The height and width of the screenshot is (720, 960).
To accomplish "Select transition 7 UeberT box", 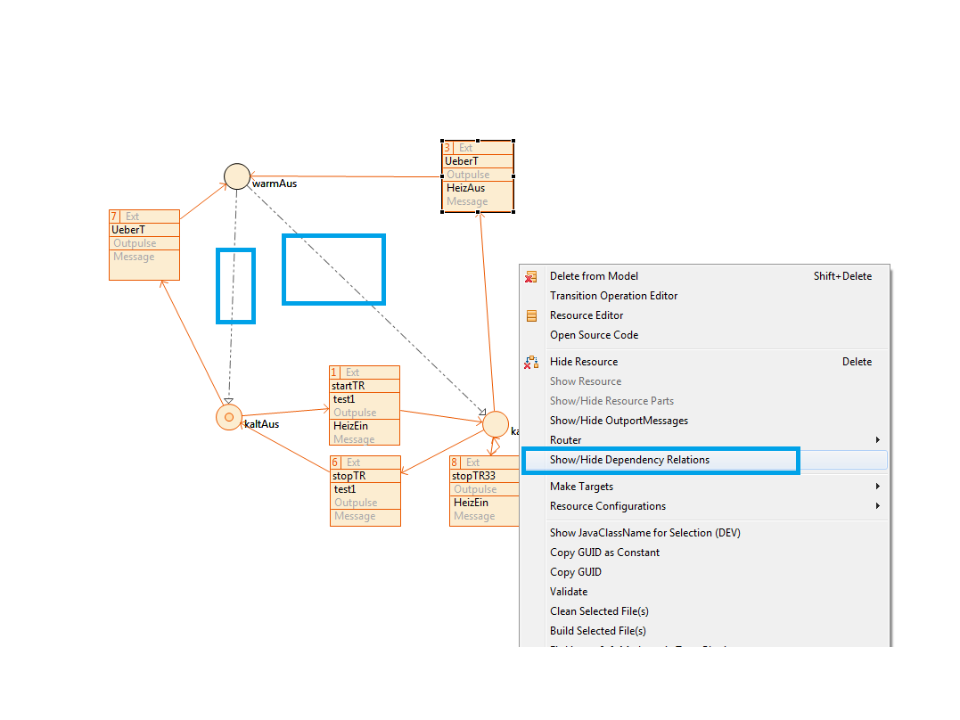I will pyautogui.click(x=144, y=230).
